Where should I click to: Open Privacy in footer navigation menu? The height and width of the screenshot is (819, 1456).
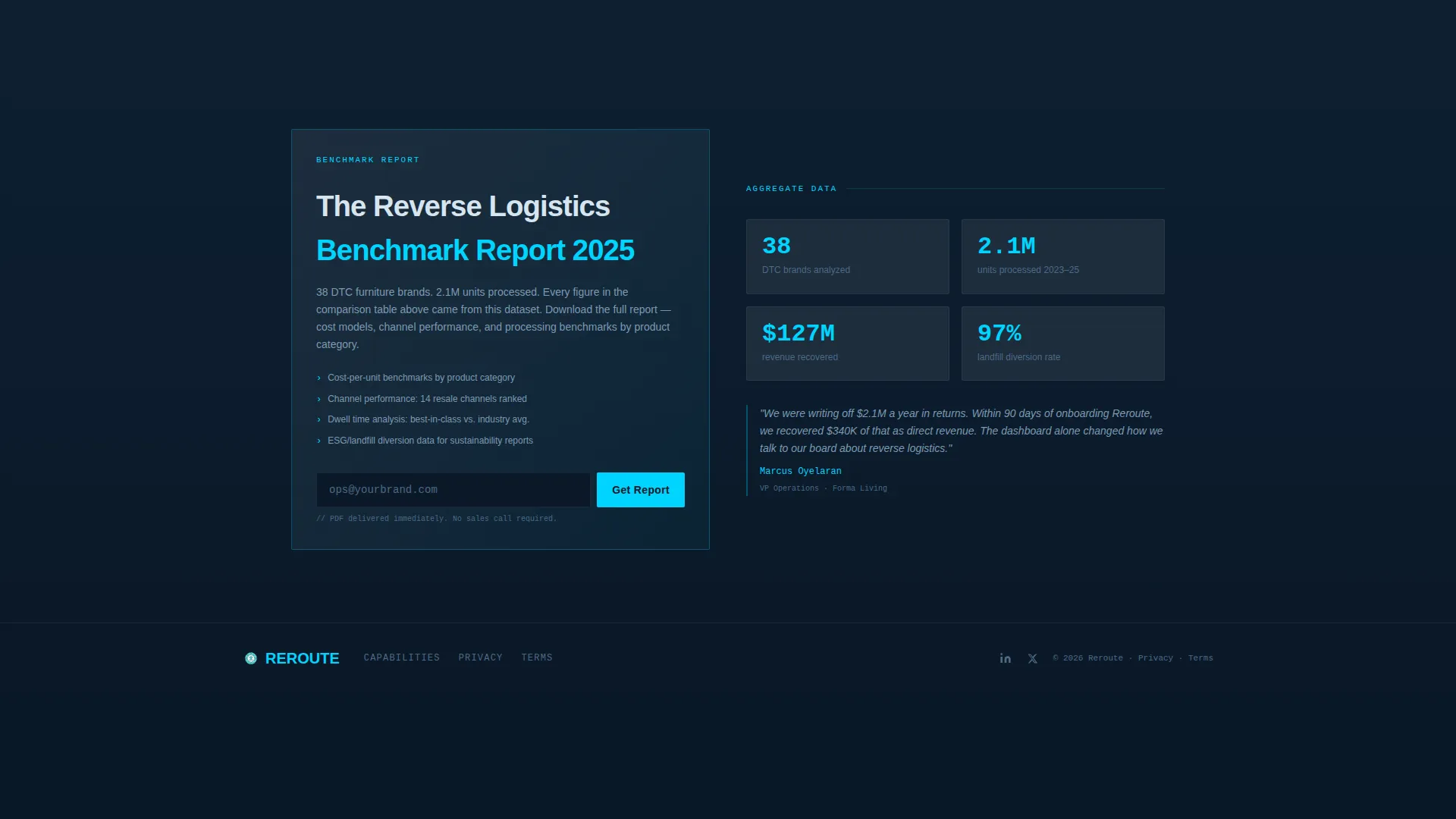[480, 657]
